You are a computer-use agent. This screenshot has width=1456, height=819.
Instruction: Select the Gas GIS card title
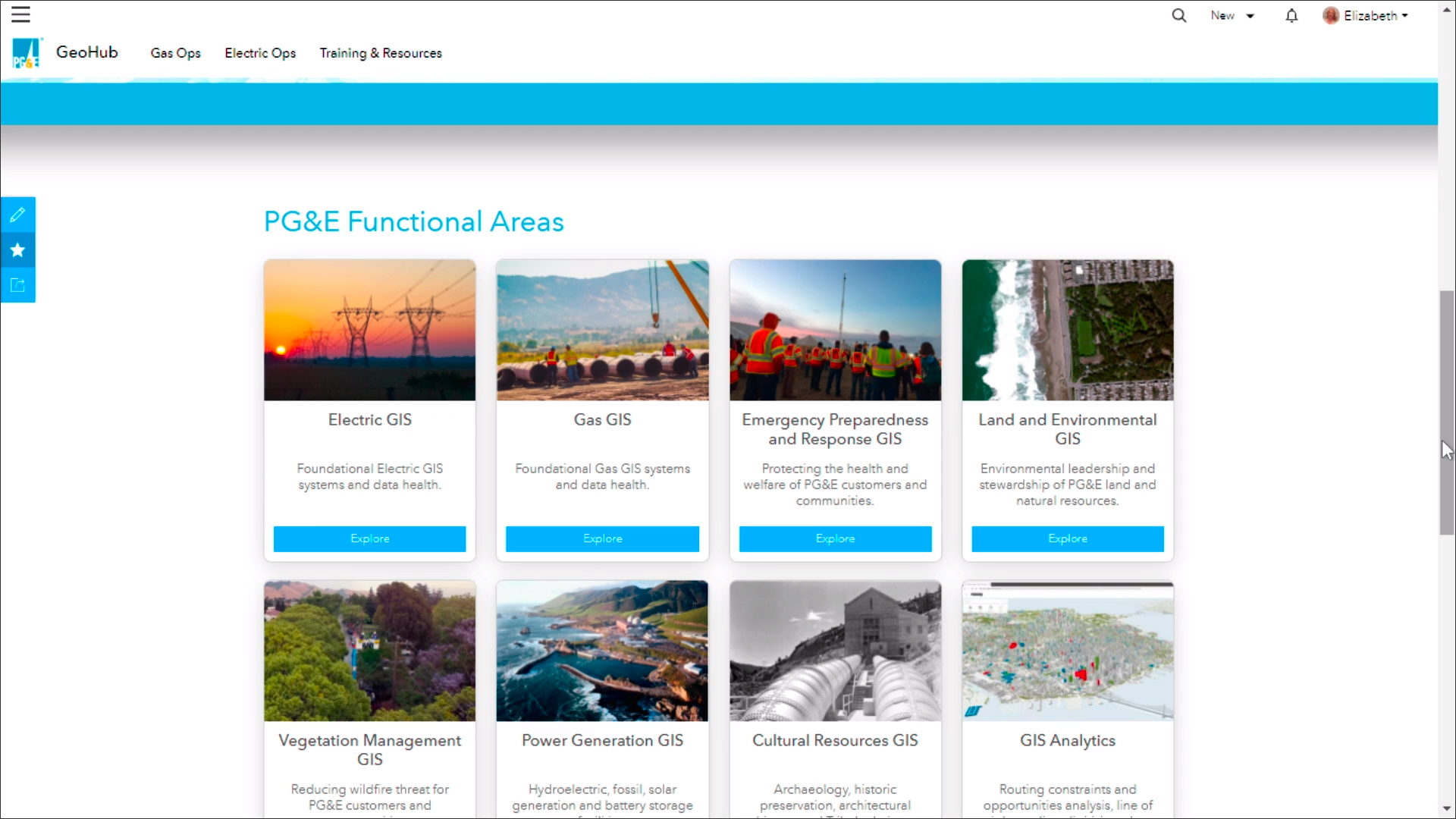click(603, 419)
